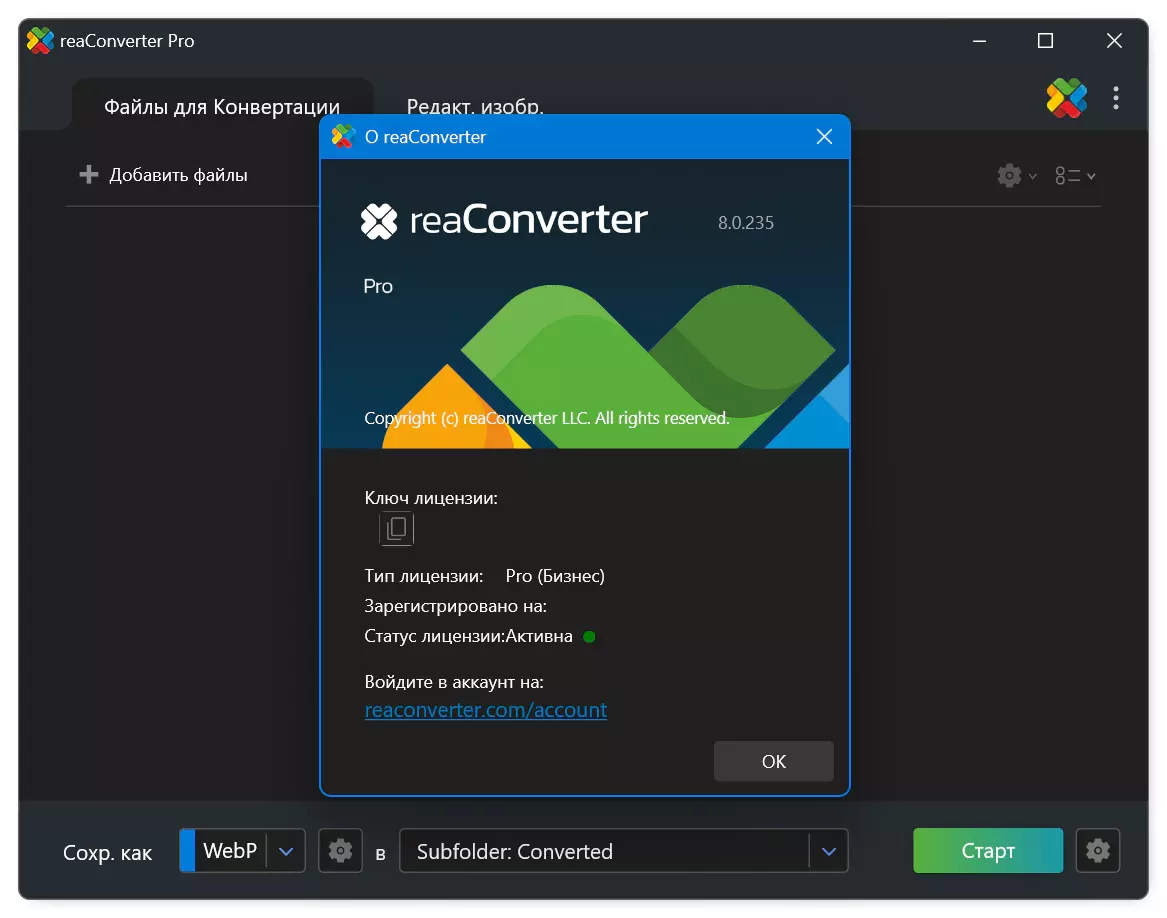Click the Зарегистрировано на: label
Image resolution: width=1167 pixels, height=918 pixels.
[455, 606]
